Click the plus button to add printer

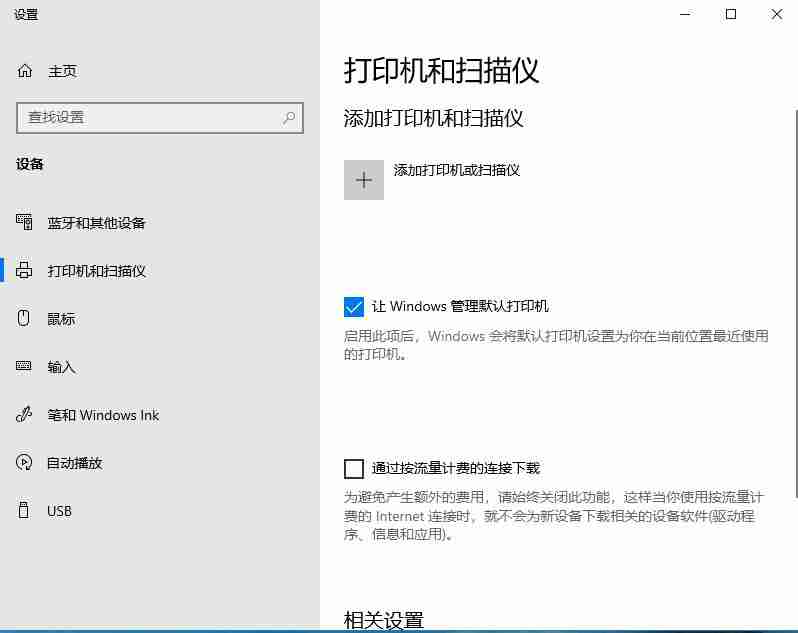(364, 180)
